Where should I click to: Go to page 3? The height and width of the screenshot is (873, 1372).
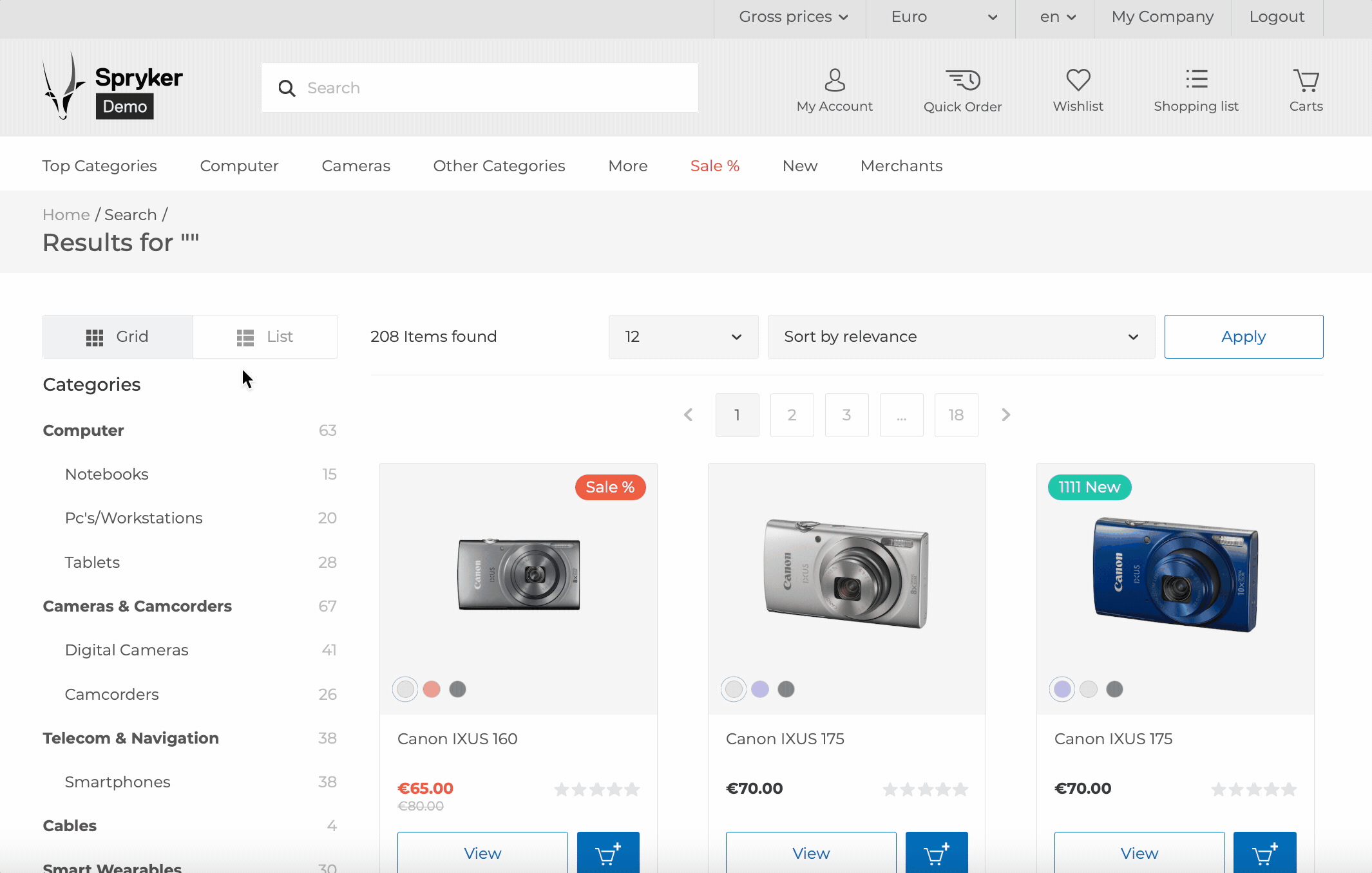coord(846,415)
